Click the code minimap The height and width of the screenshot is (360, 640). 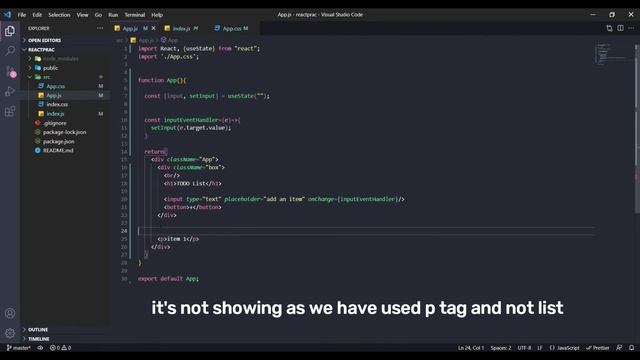(x=612, y=54)
